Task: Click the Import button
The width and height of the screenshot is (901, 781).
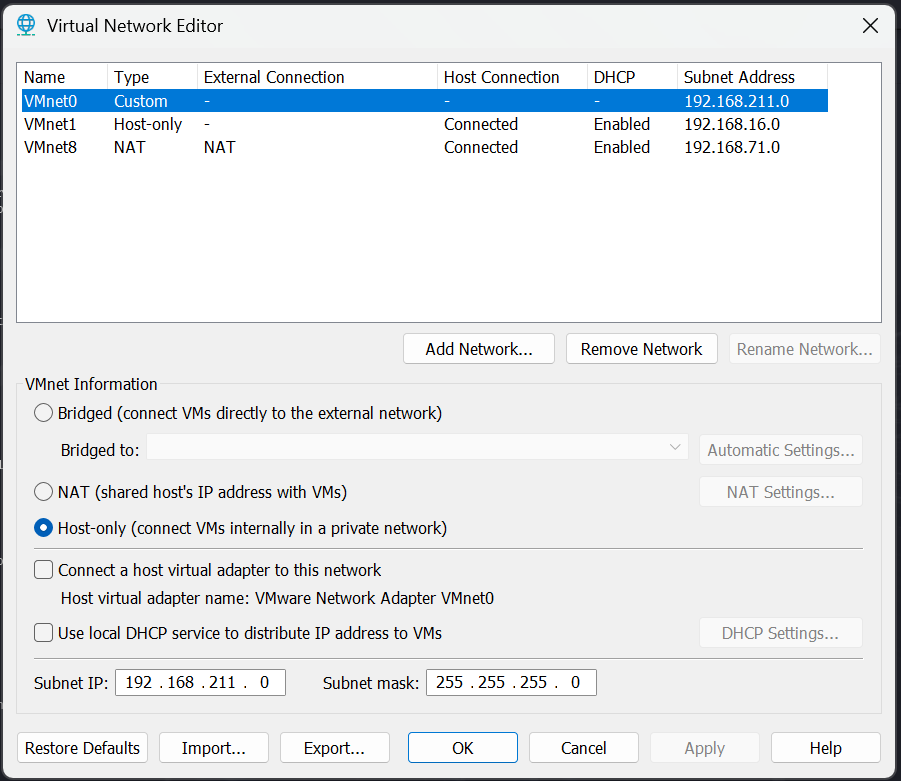Action: click(x=214, y=748)
